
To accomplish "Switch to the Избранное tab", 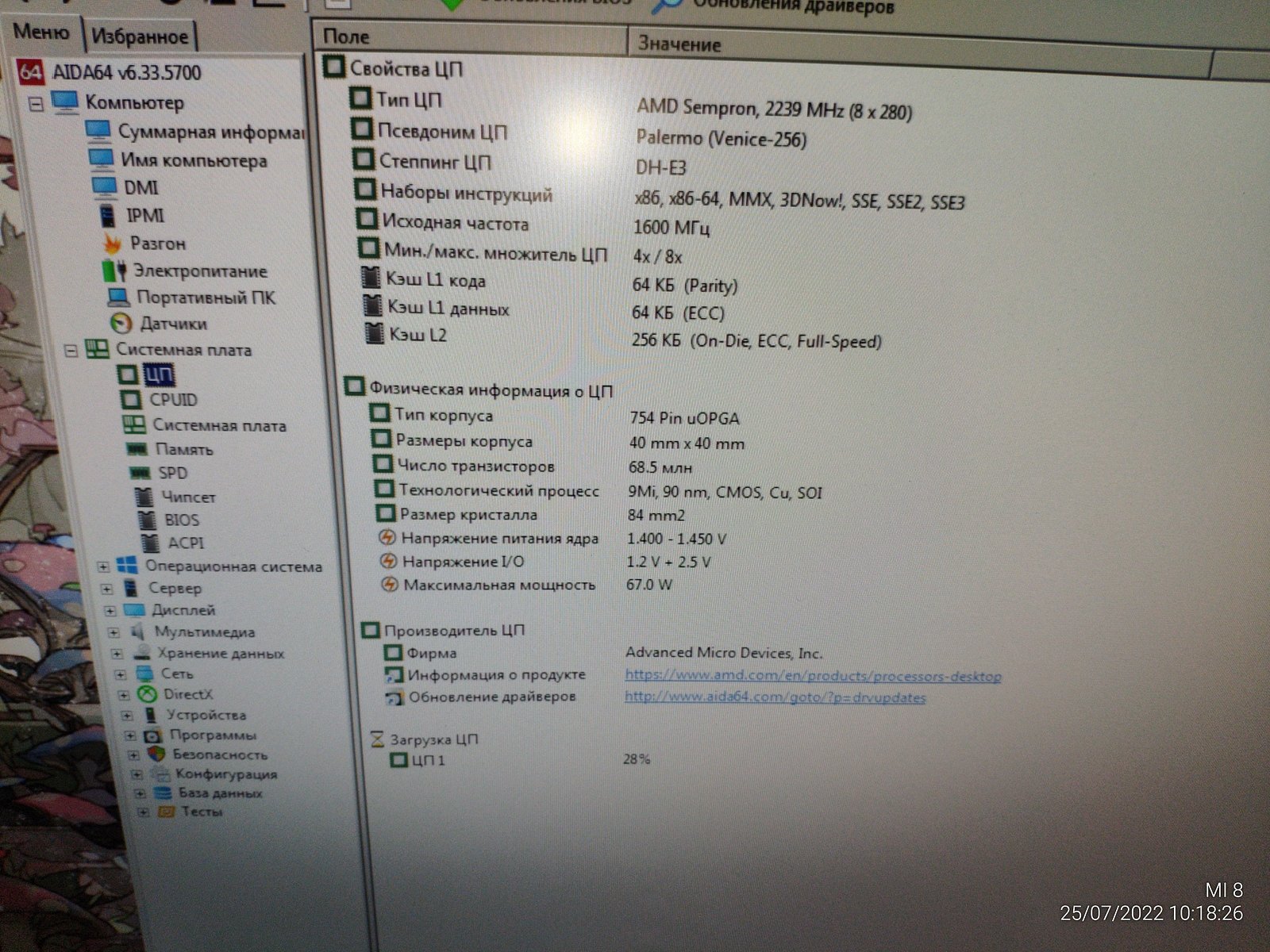I will [139, 36].
